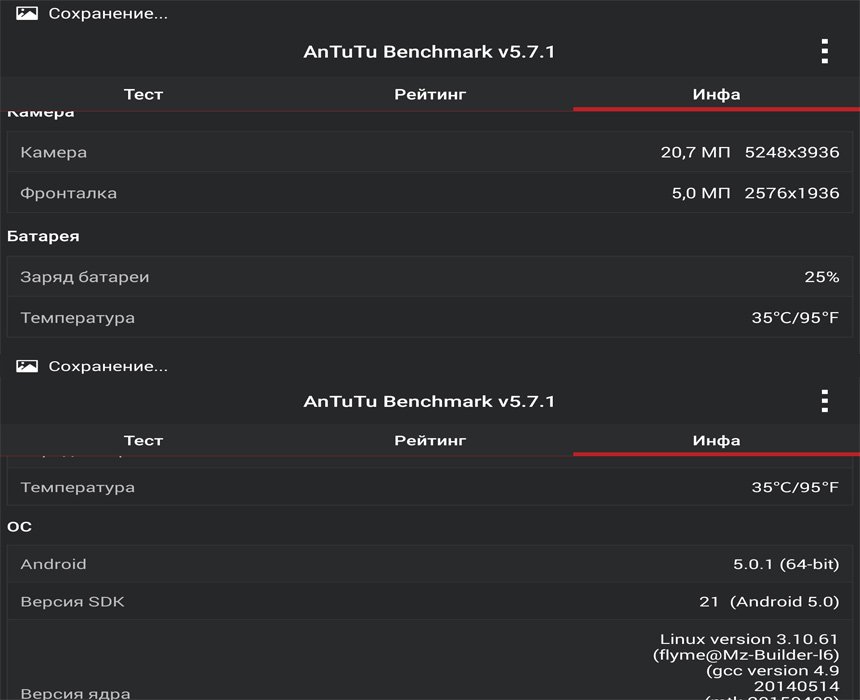Switch to Тест tab in upper screen
This screenshot has height=700, width=860.
(143, 94)
